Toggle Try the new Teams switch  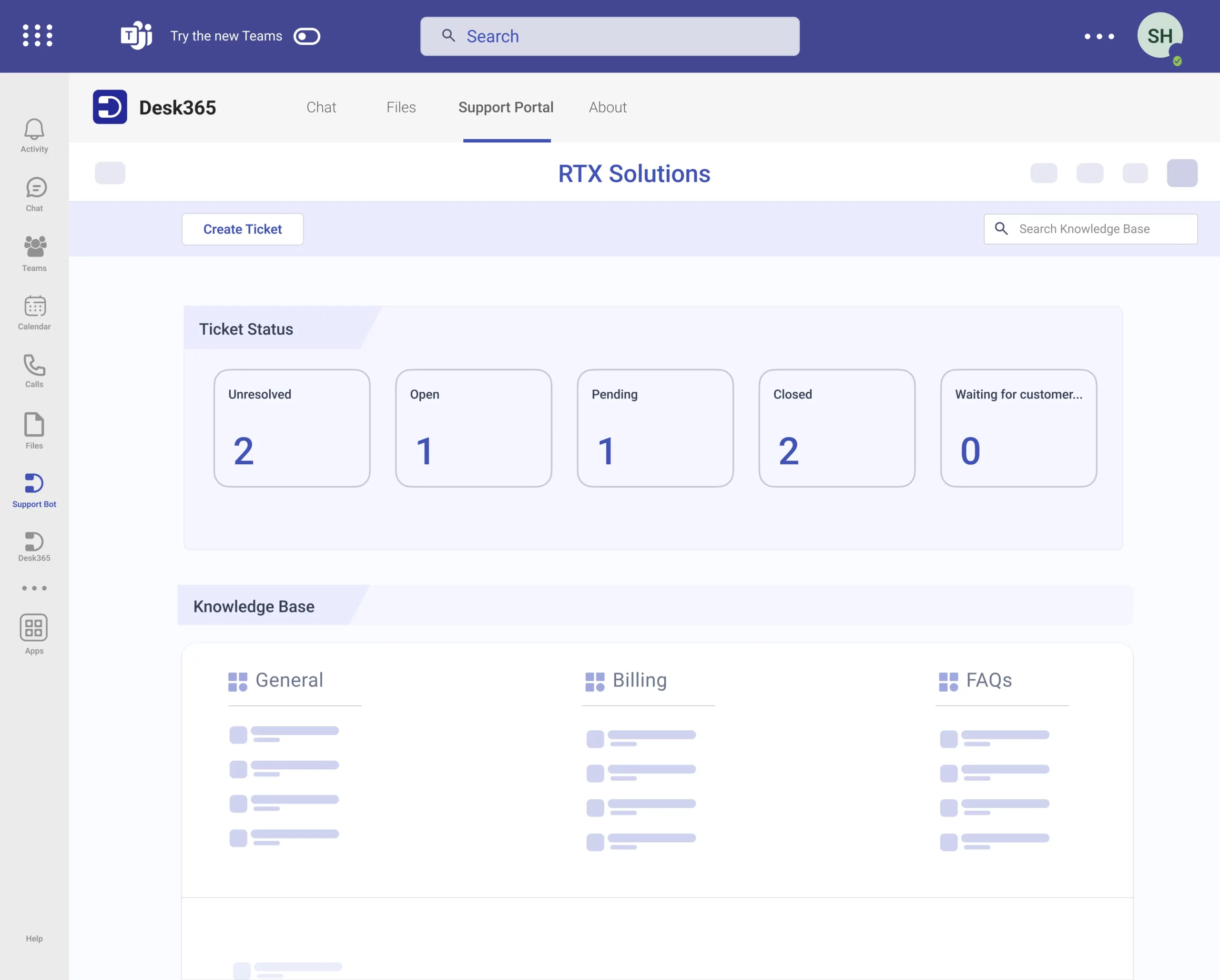coord(307,36)
